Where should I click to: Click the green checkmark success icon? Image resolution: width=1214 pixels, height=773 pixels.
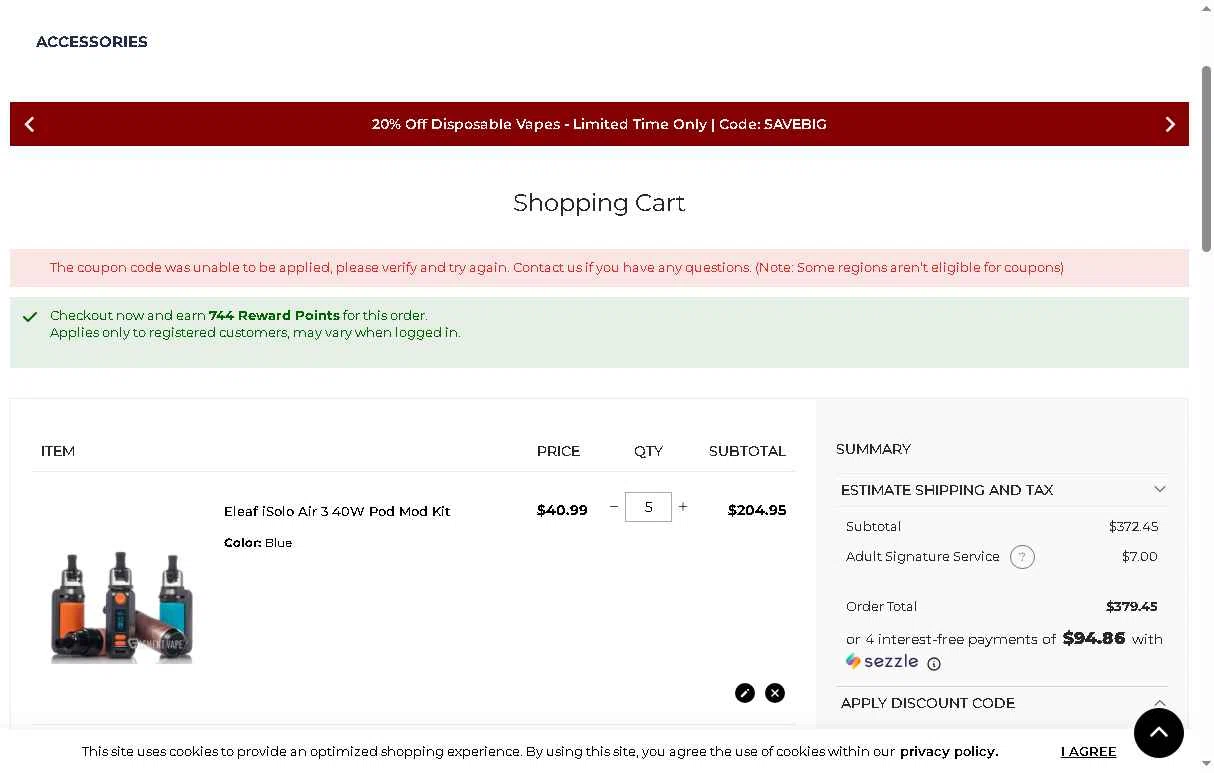click(x=30, y=317)
